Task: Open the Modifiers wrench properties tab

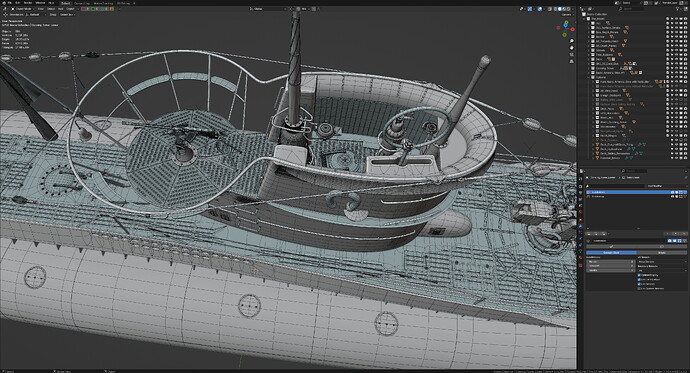Action: point(580,226)
